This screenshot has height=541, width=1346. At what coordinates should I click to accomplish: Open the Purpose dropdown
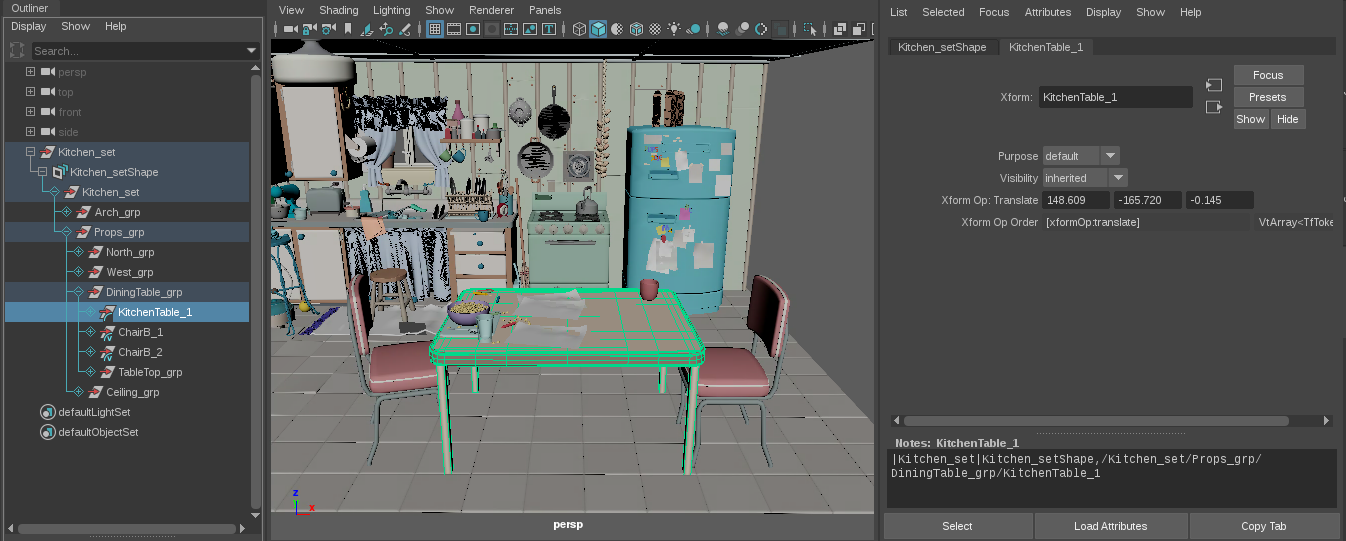[x=1081, y=156]
